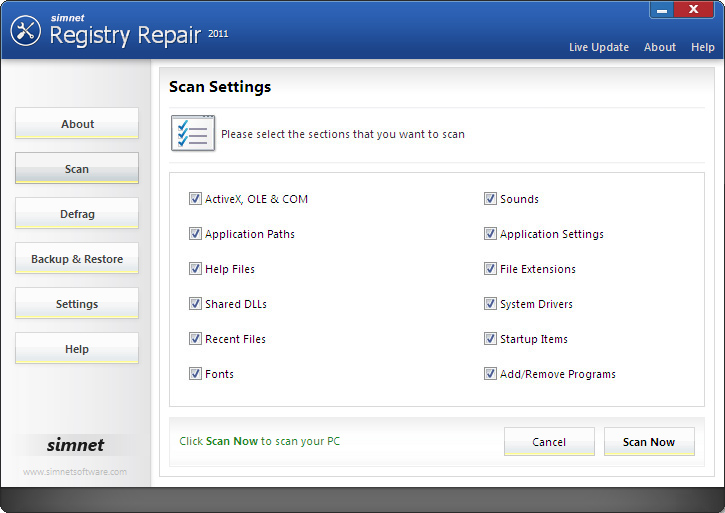This screenshot has width=725, height=513.
Task: Deselect the Fonts checkbox
Action: click(x=195, y=374)
